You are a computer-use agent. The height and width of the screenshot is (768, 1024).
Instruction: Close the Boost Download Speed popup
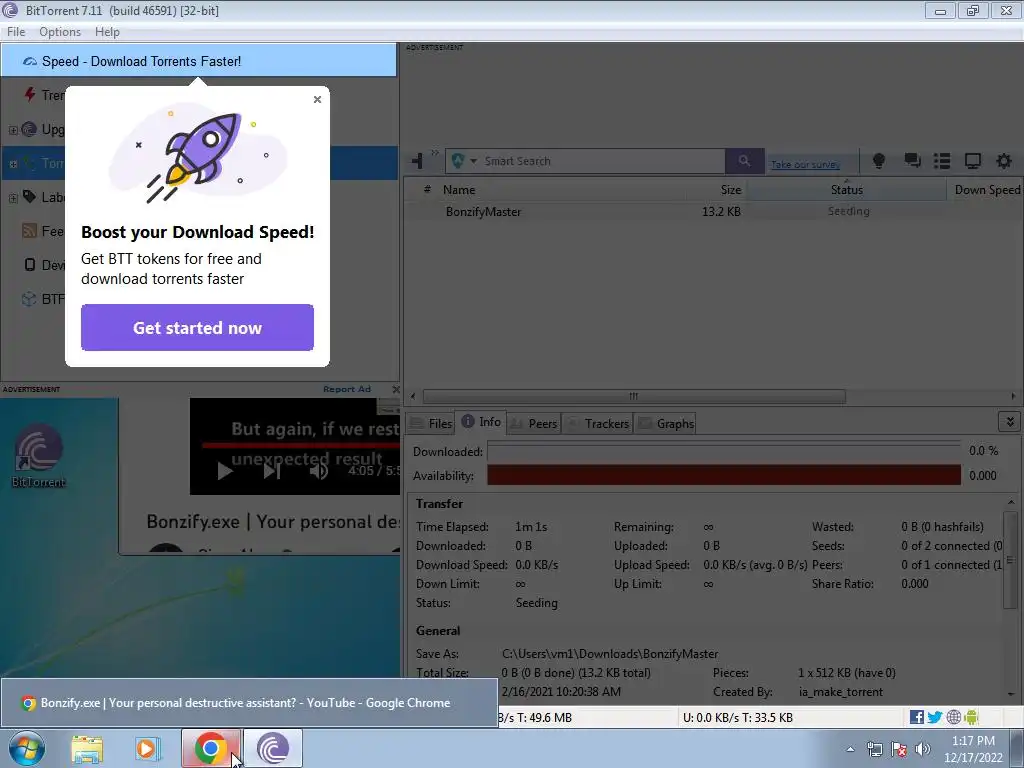(x=317, y=99)
